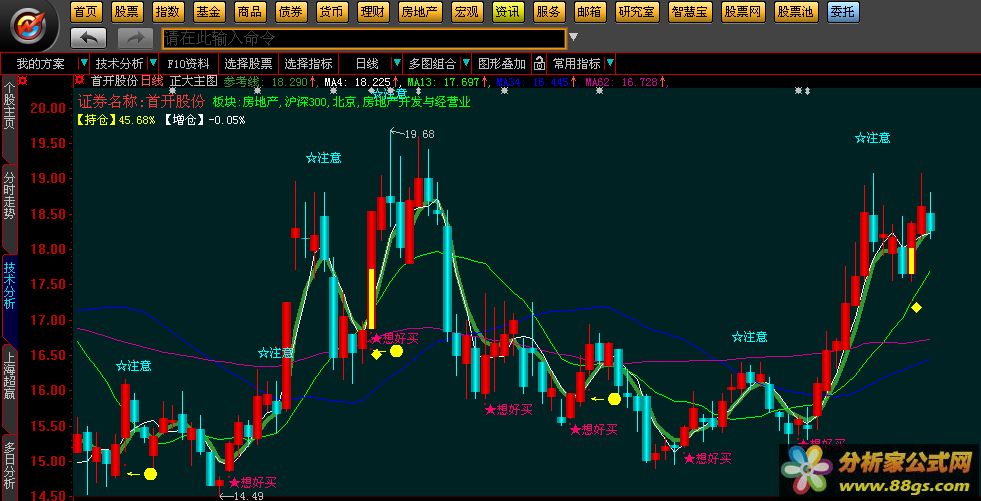The width and height of the screenshot is (981, 501).
Task: Click the red gear icon above the price axis
Action: (x=23, y=81)
